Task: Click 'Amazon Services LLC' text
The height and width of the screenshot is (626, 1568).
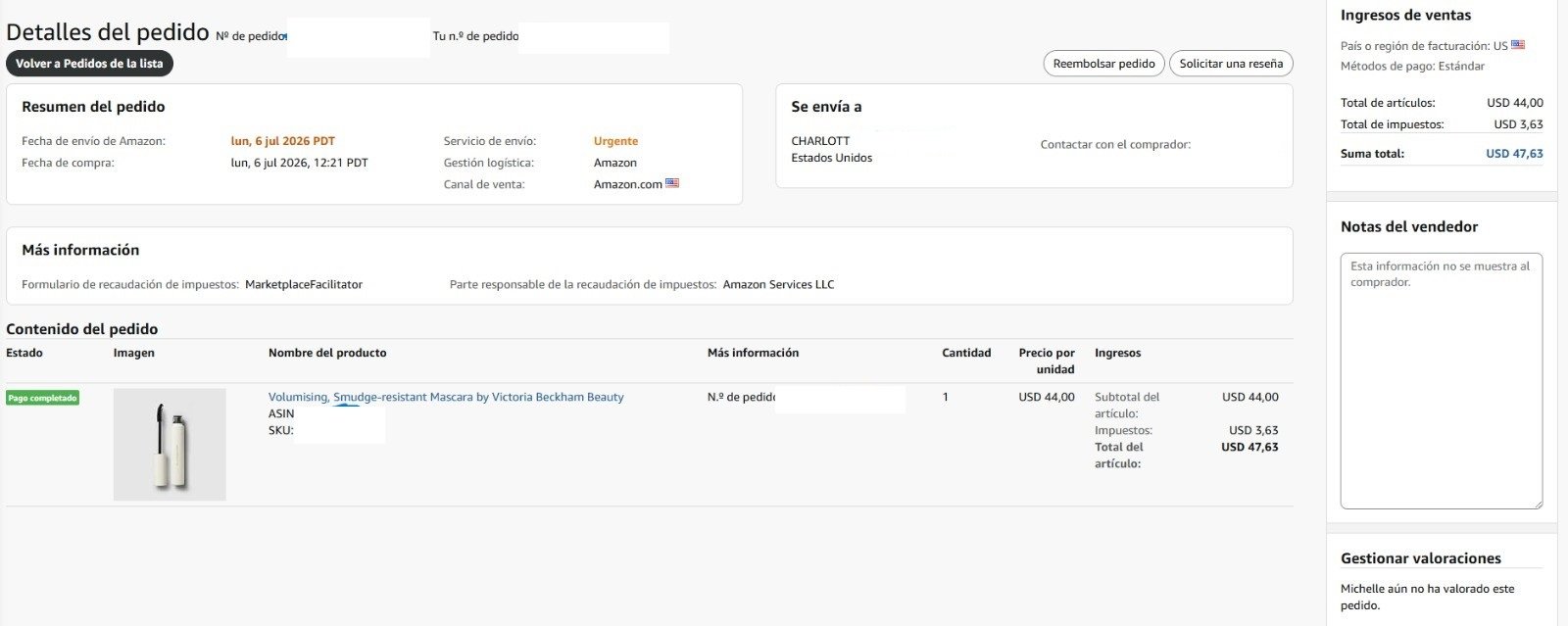Action: tap(778, 284)
